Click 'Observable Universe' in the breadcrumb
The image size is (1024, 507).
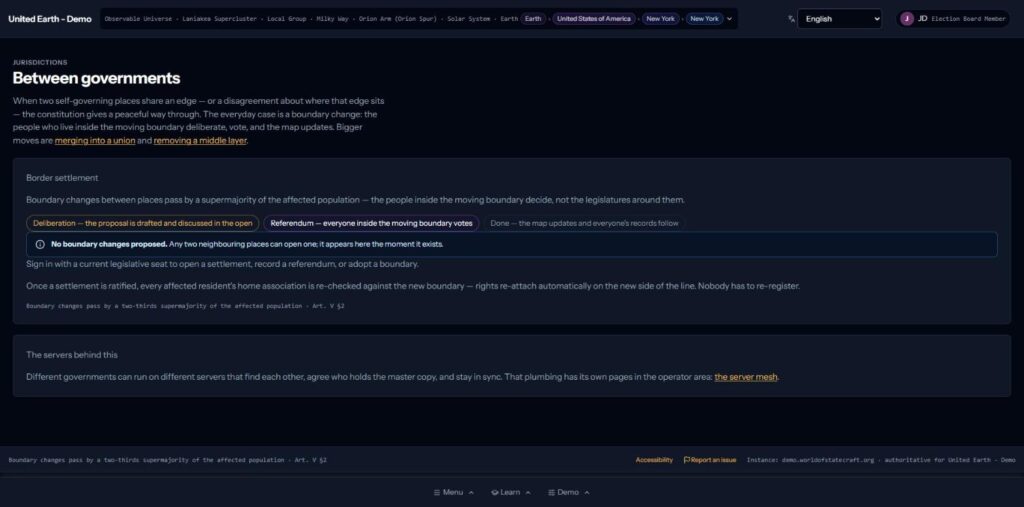pyautogui.click(x=138, y=19)
